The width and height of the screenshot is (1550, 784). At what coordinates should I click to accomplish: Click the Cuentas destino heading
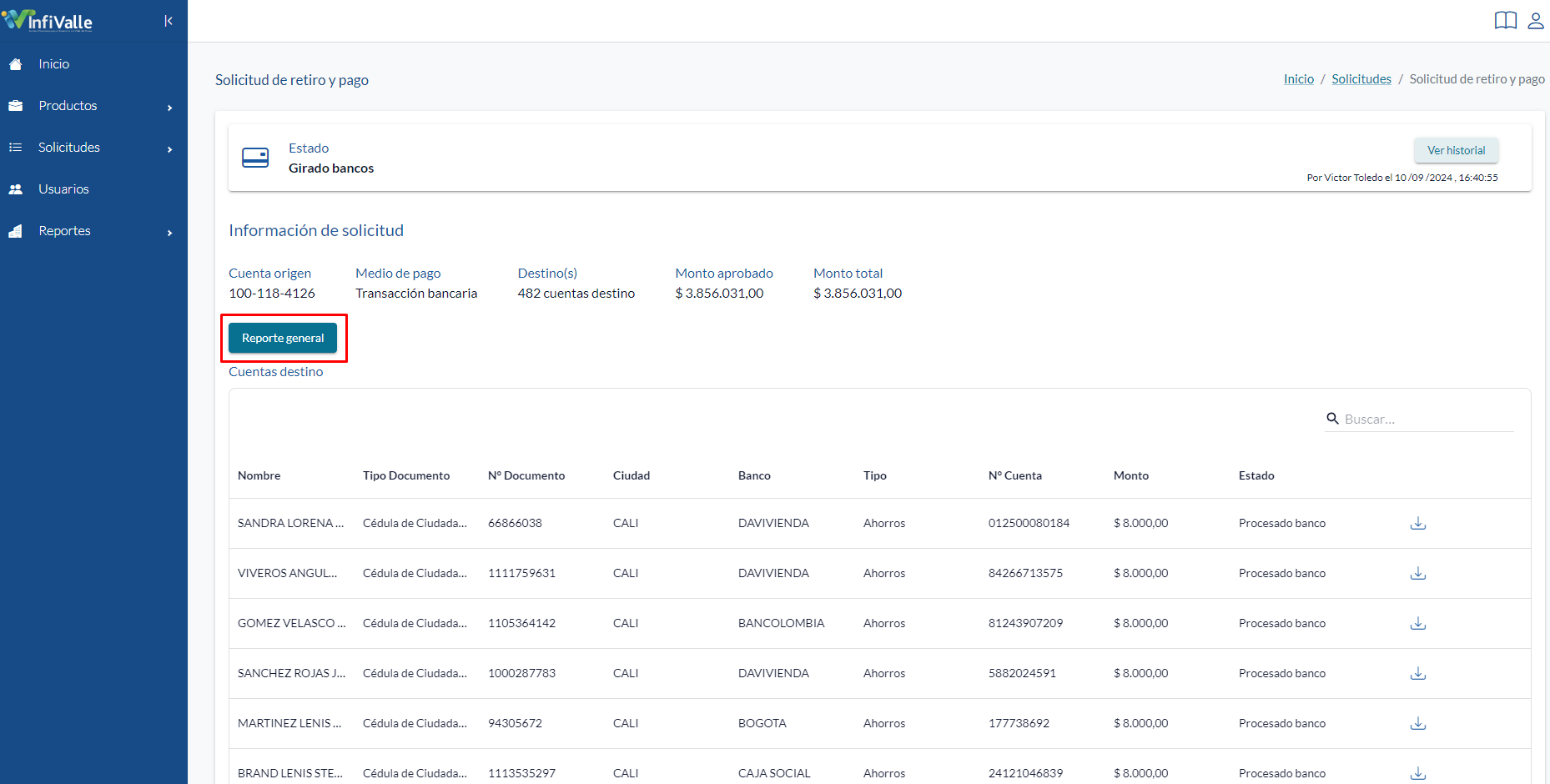[275, 372]
